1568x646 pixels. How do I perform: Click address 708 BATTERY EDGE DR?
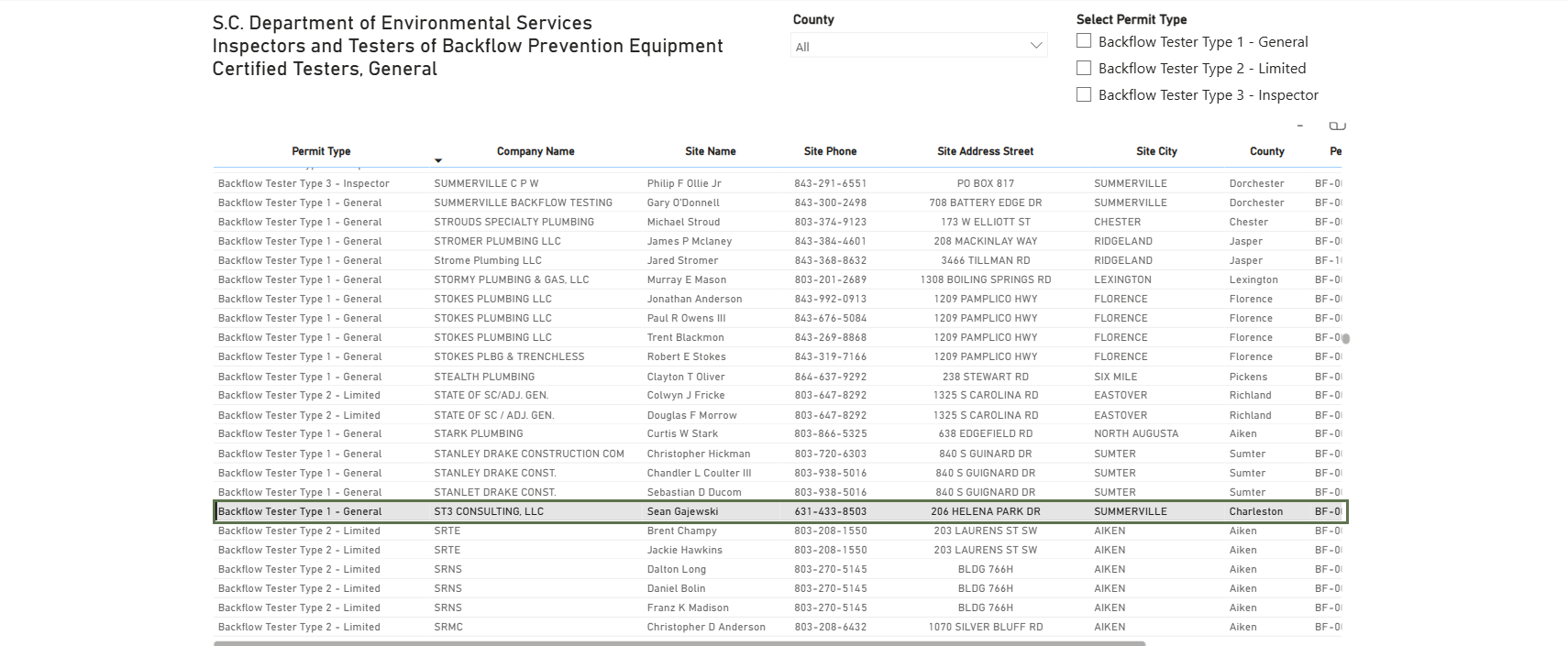click(986, 203)
